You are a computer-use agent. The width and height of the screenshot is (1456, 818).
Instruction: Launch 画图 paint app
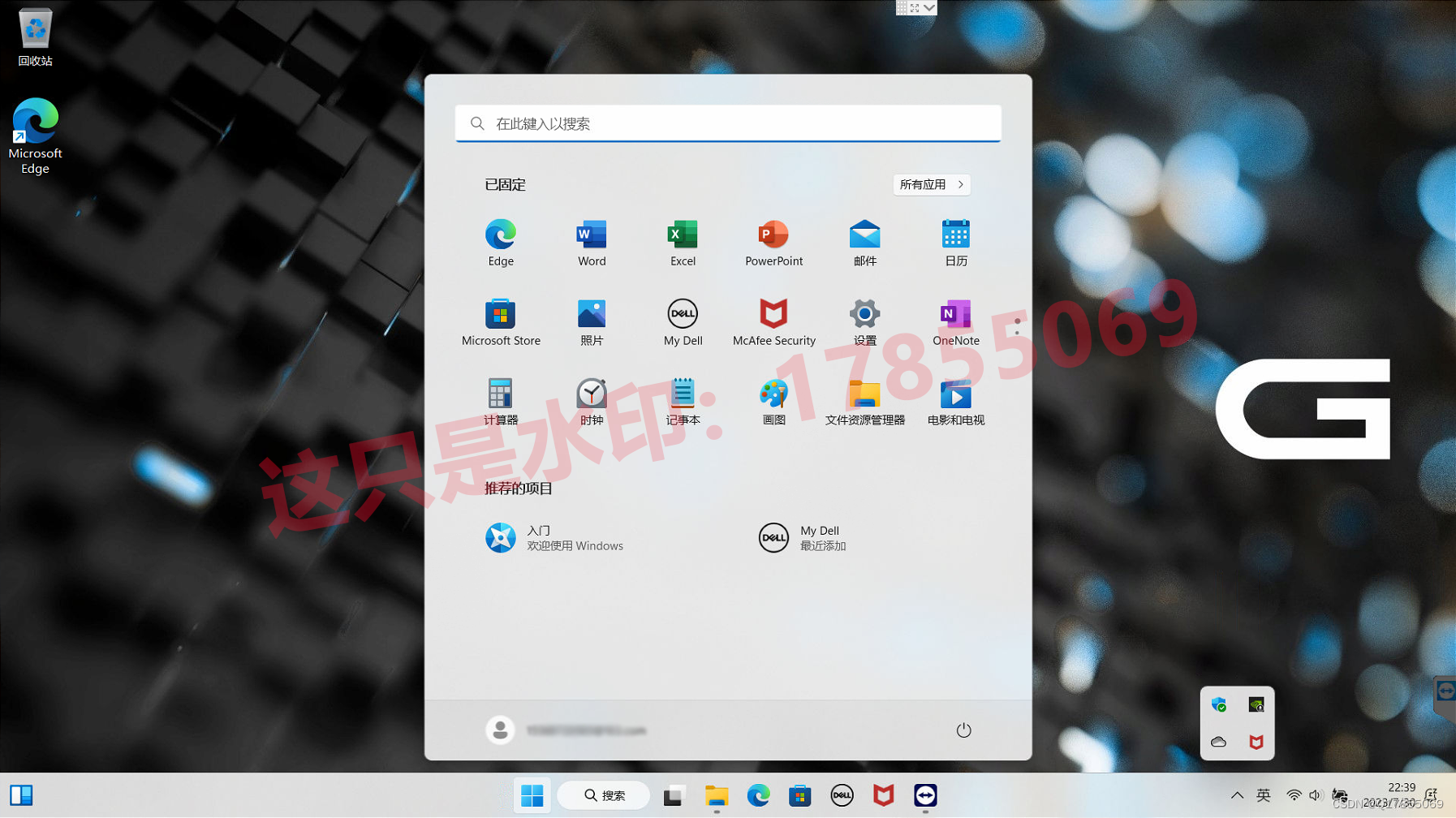(773, 402)
